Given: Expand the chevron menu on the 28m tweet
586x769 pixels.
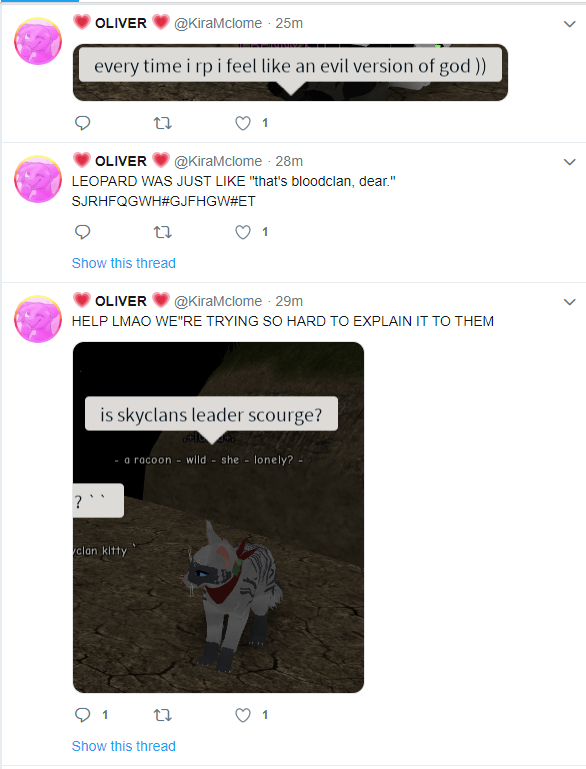Looking at the screenshot, I should point(569,162).
